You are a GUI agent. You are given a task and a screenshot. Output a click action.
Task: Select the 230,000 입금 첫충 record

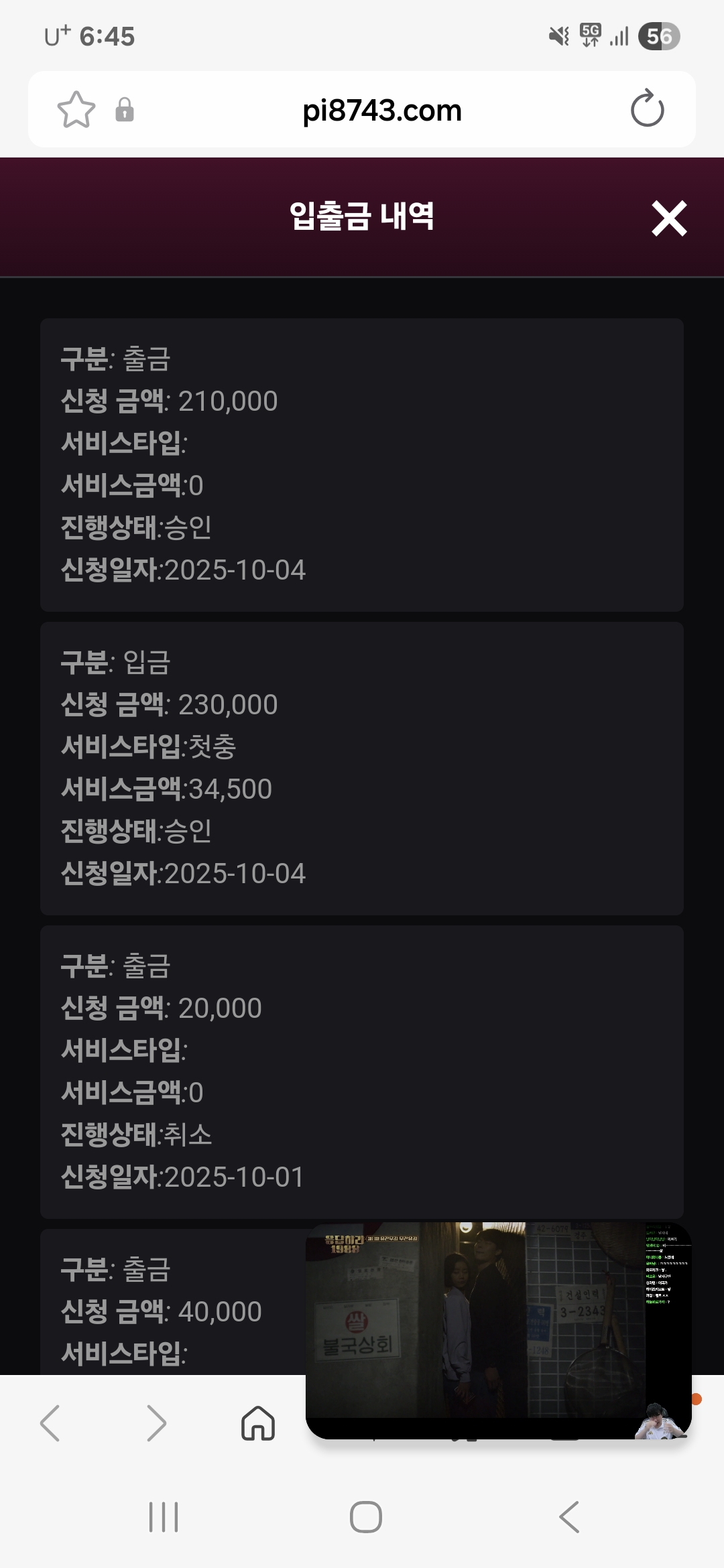click(362, 768)
